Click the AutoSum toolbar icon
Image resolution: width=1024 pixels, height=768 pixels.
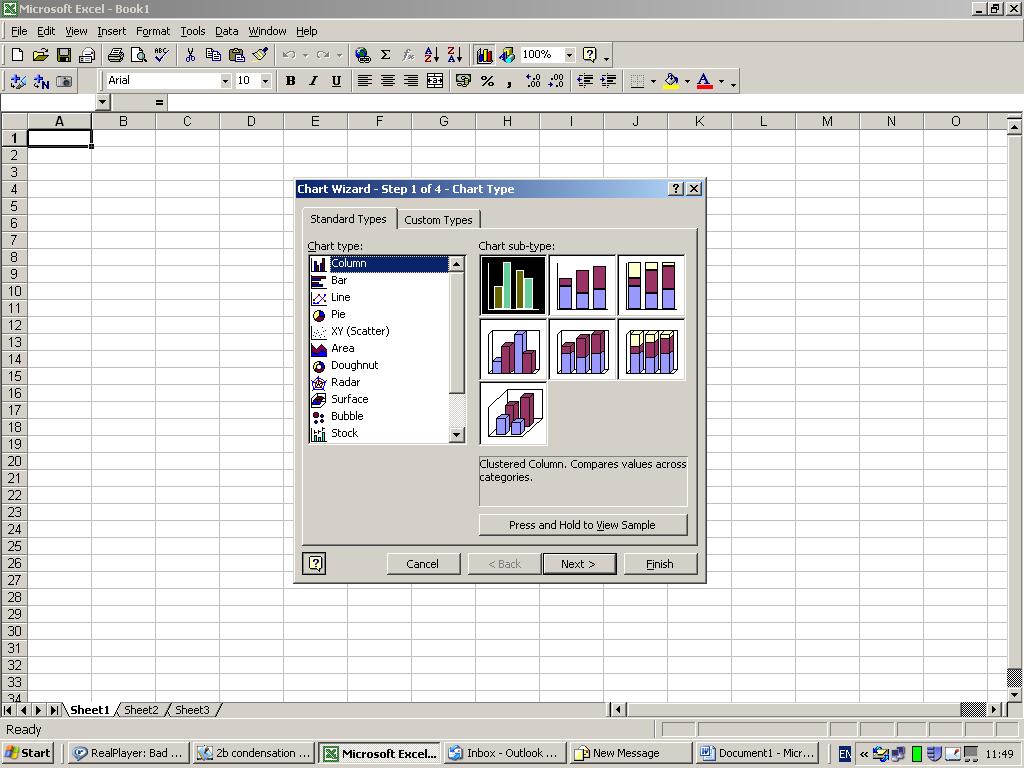(384, 55)
